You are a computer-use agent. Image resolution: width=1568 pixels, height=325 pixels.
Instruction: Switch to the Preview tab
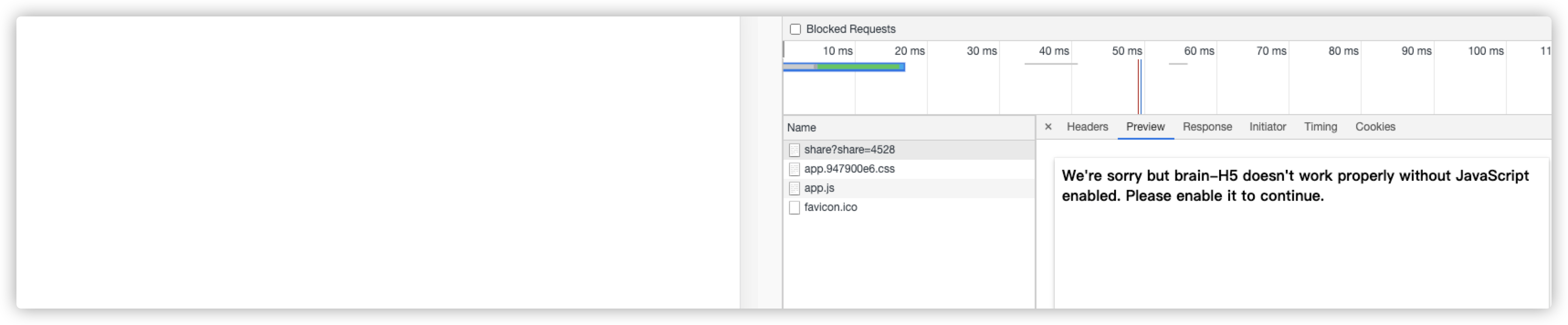[x=1145, y=126]
